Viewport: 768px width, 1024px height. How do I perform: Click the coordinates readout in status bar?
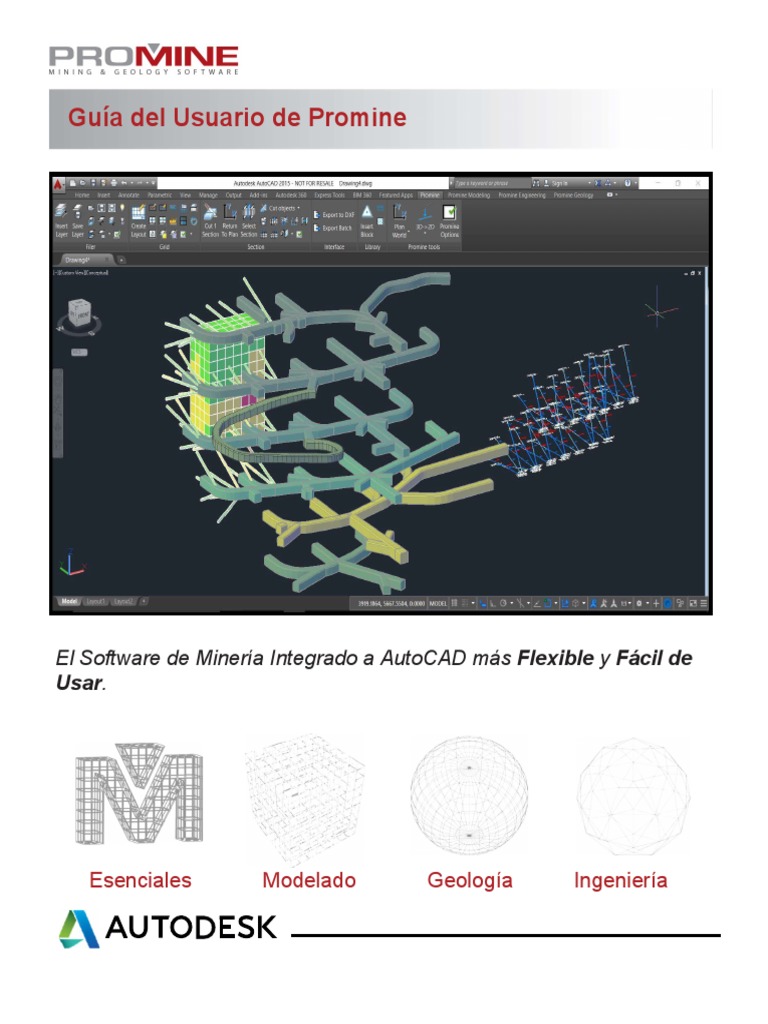point(391,603)
